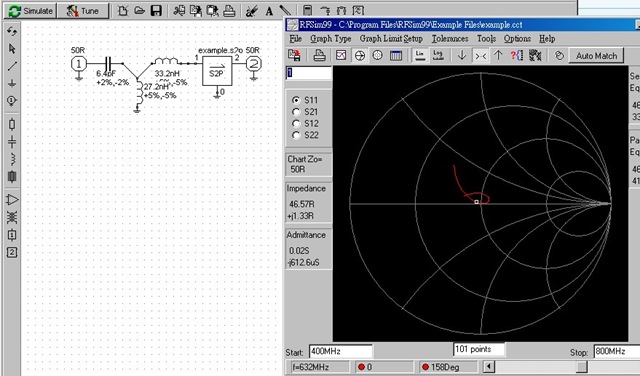Viewport: 640px width, 376px height.
Task: Open File menu in RFSim99 graph window
Action: [x=296, y=39]
